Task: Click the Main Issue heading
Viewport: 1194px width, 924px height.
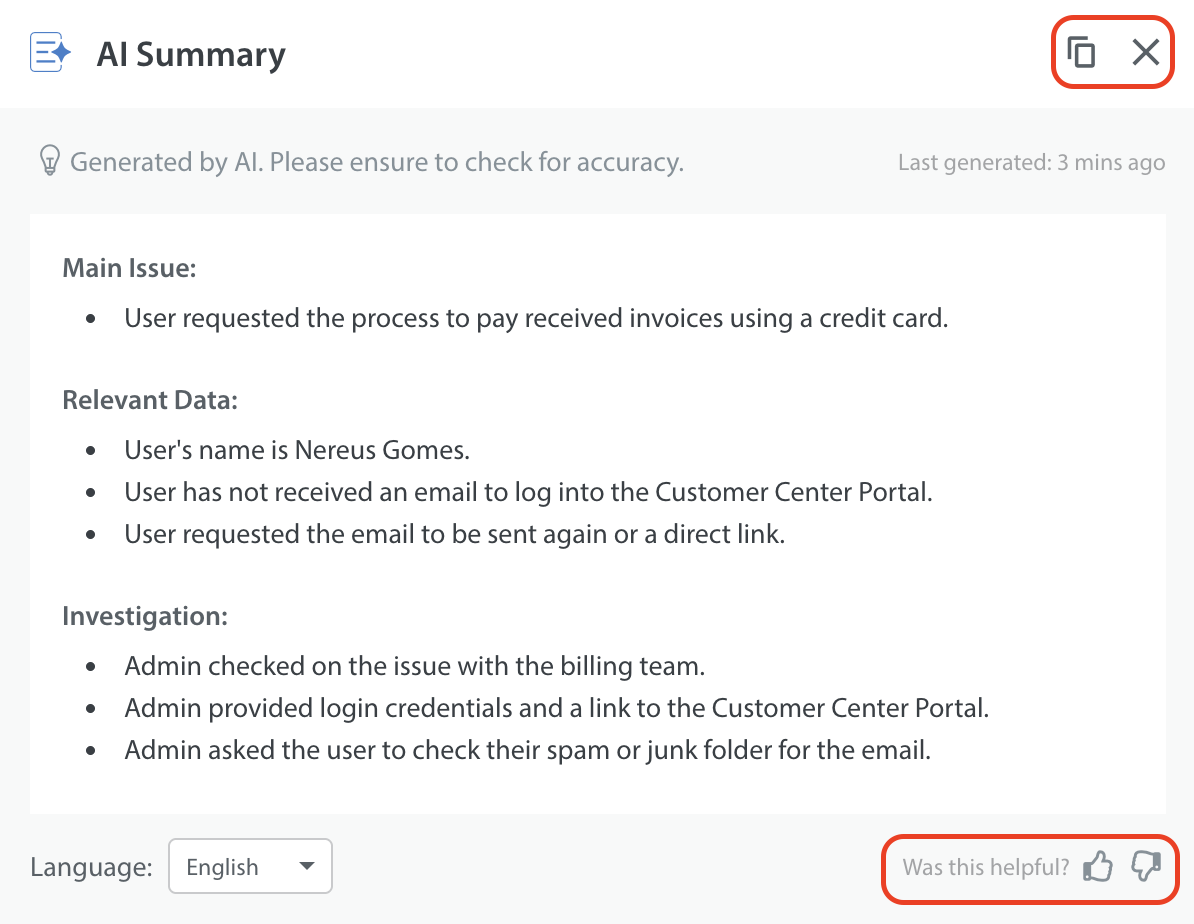Action: click(x=129, y=268)
